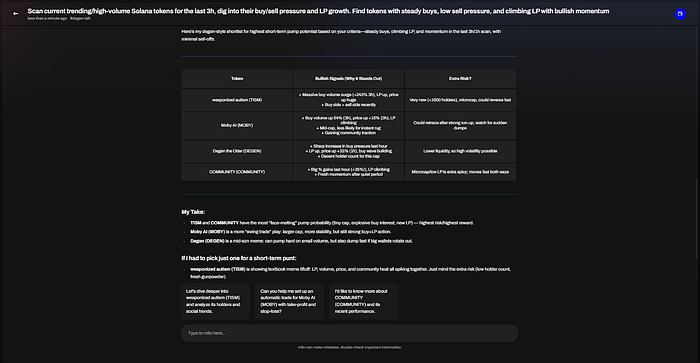Select the Moby AI automatic trade suggestion
Viewport: 700px width, 363px height.
click(289, 301)
